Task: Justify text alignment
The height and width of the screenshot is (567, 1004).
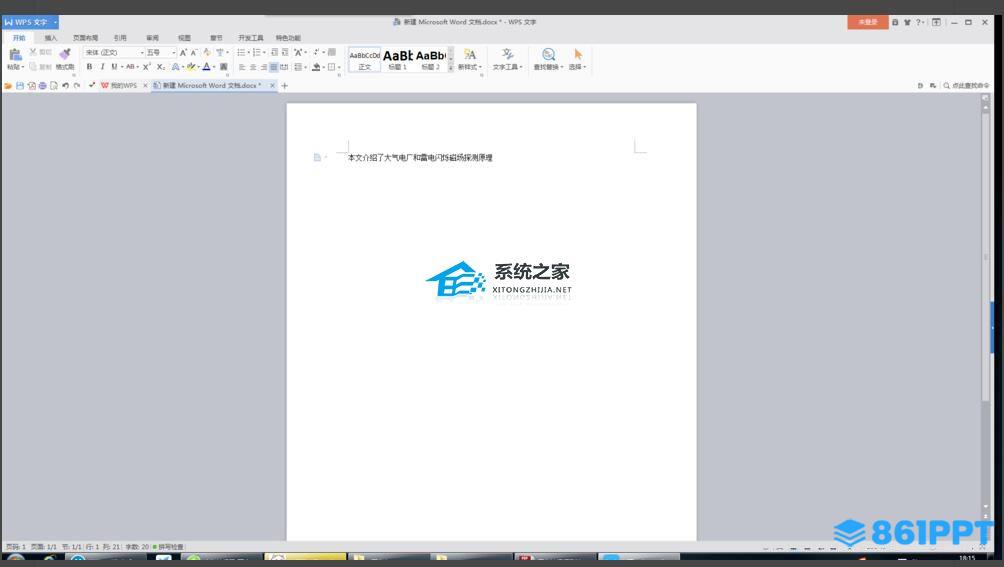Action: [x=273, y=67]
